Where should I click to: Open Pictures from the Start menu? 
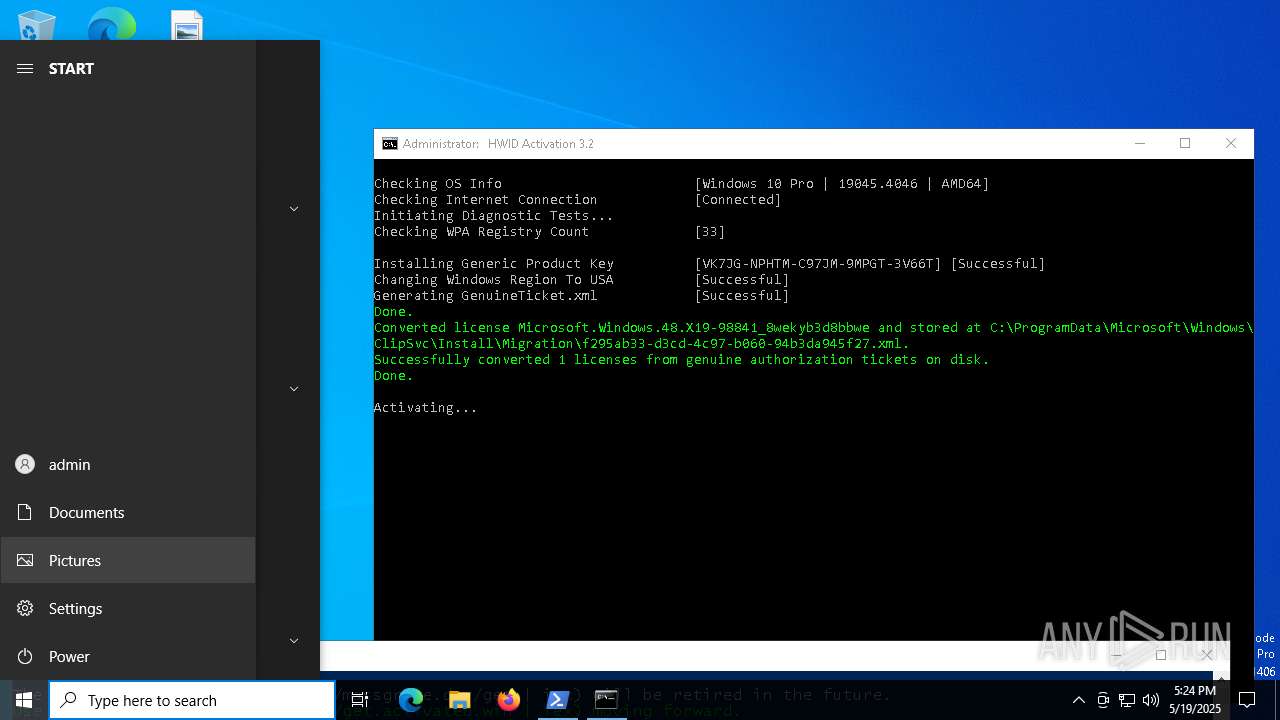(x=128, y=560)
